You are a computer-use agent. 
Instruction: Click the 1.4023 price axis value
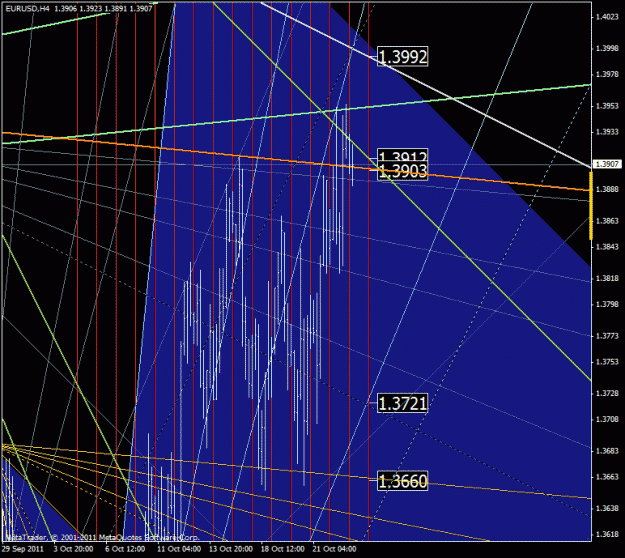pyautogui.click(x=607, y=17)
